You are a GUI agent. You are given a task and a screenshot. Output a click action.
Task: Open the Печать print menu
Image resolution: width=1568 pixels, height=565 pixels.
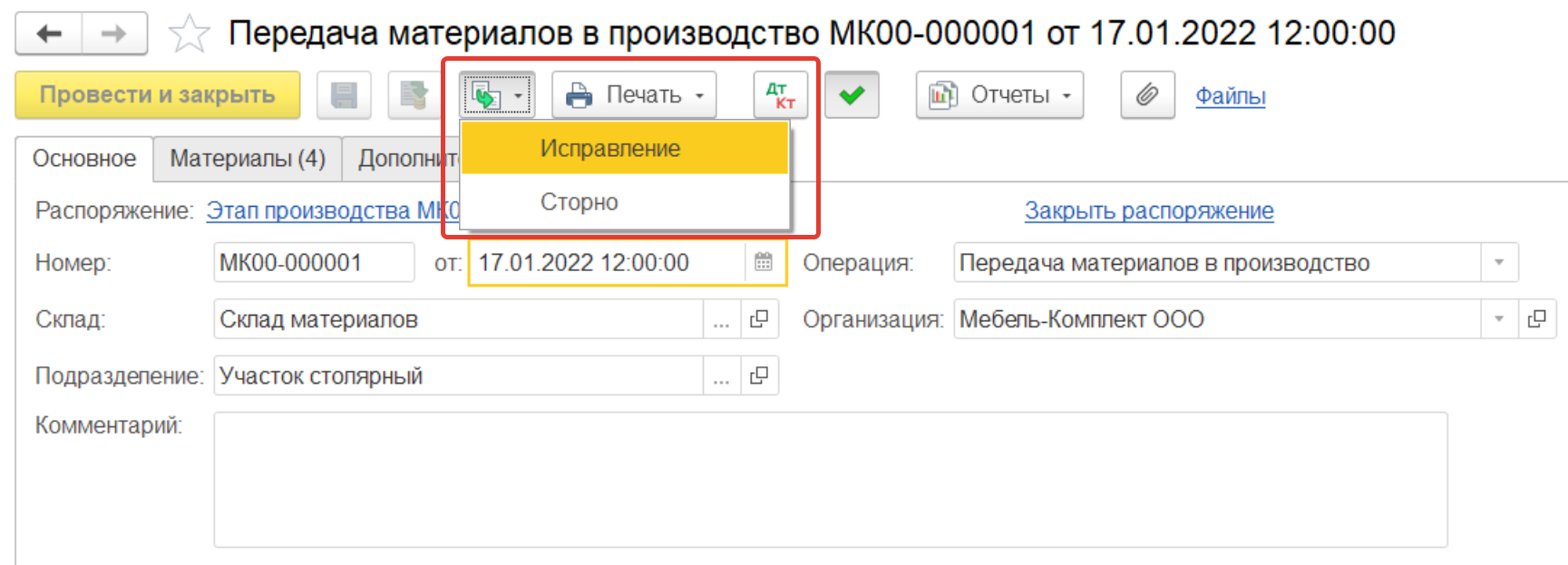click(x=634, y=95)
